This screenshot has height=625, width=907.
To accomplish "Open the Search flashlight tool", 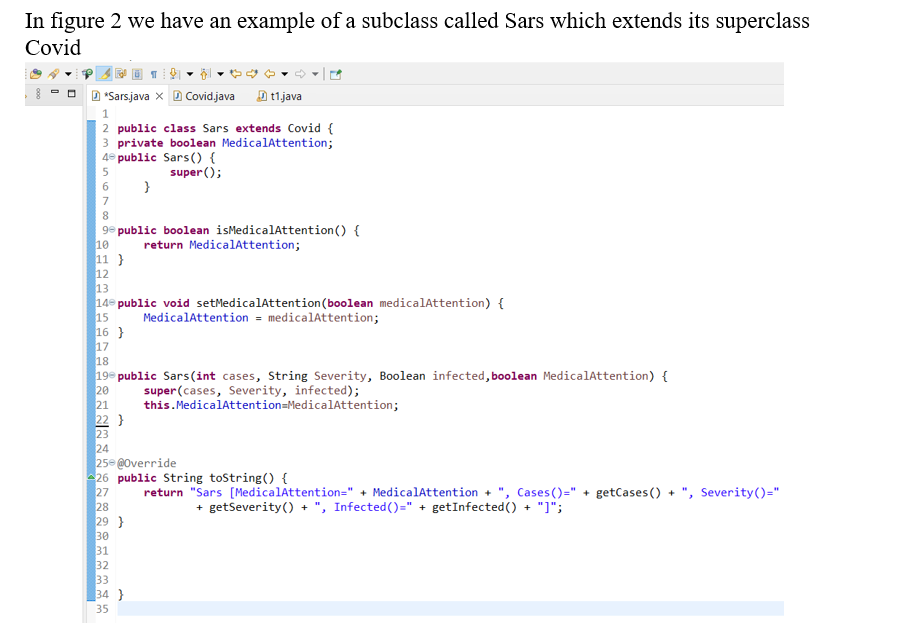I will tap(53, 72).
